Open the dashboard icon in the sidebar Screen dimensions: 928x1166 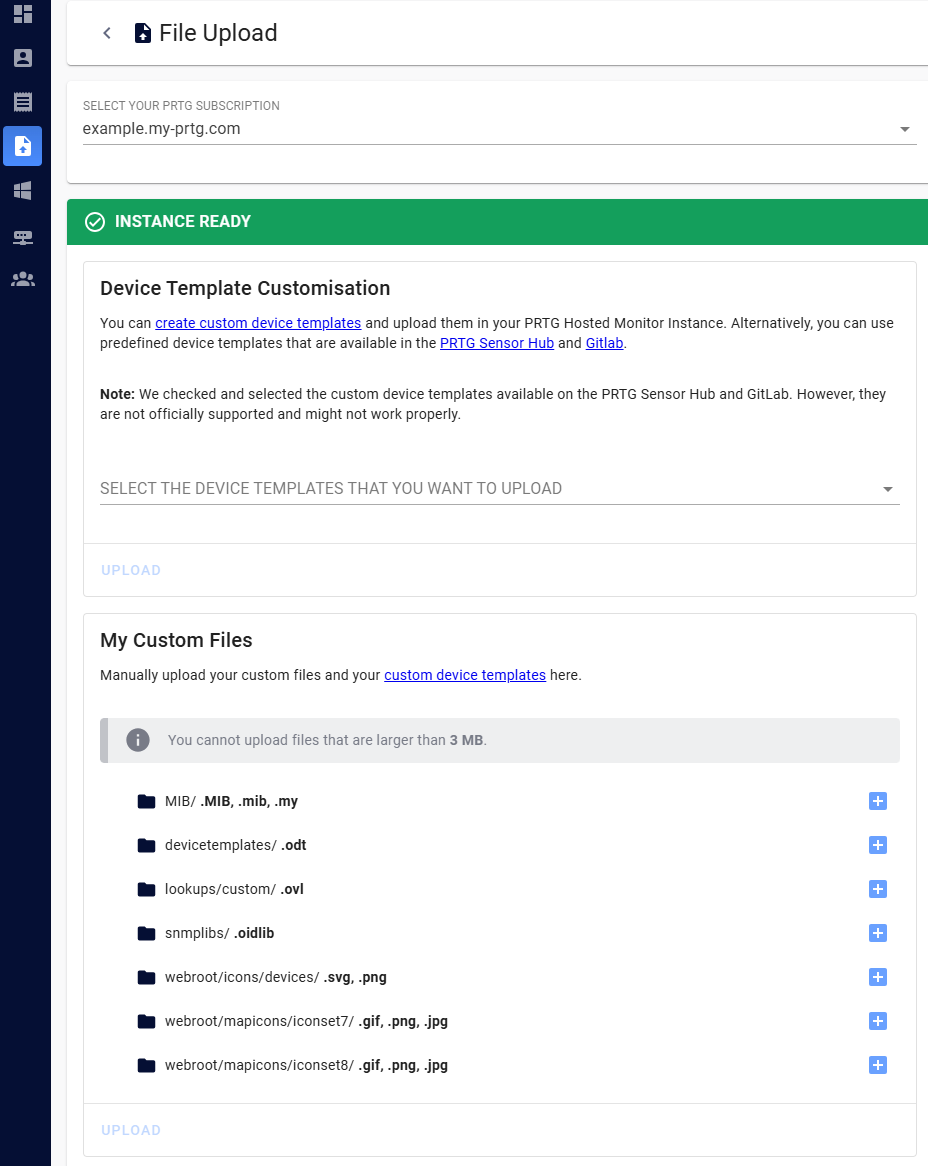pyautogui.click(x=23, y=14)
